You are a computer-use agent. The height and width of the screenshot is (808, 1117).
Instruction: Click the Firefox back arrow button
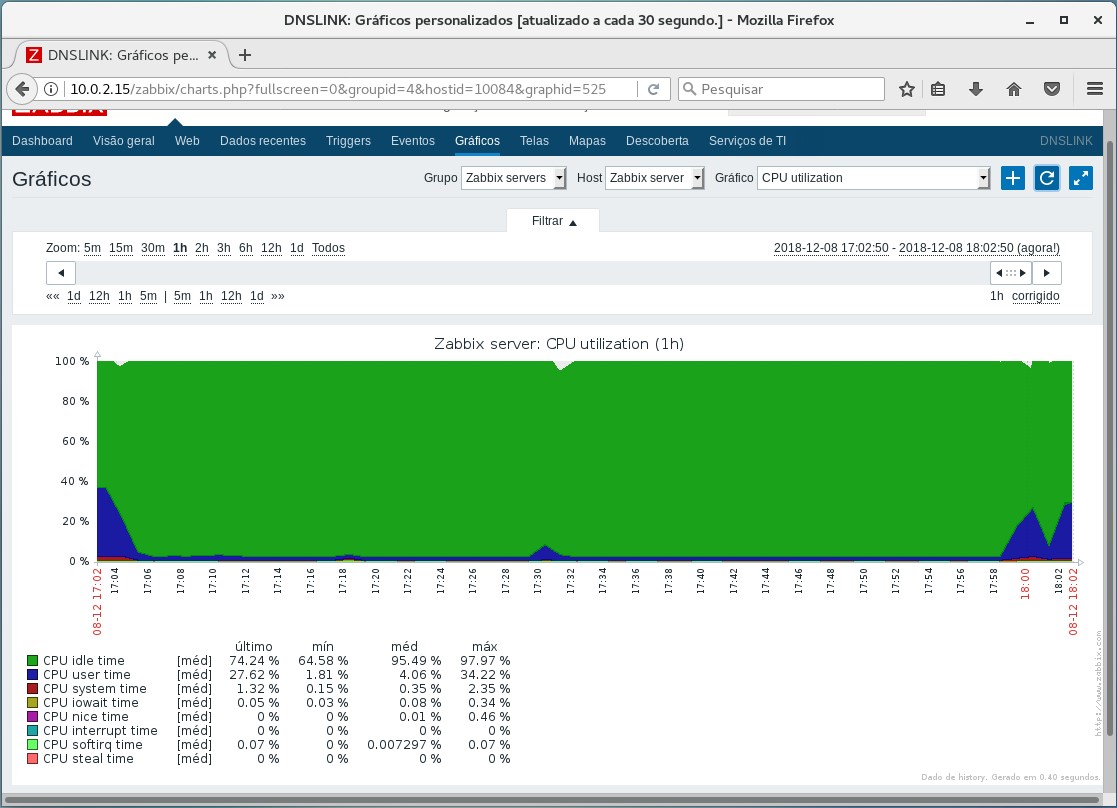coord(22,89)
